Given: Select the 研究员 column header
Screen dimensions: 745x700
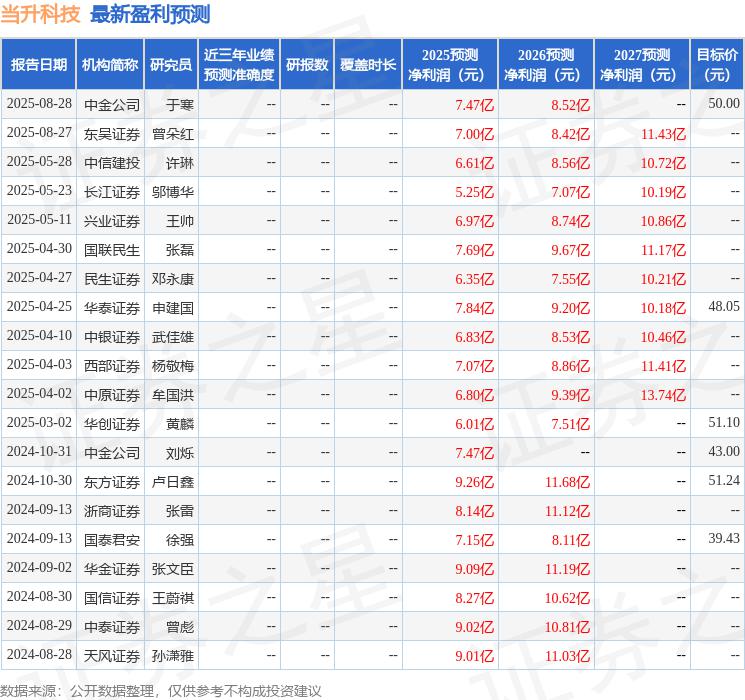Looking at the screenshot, I should 171,65.
